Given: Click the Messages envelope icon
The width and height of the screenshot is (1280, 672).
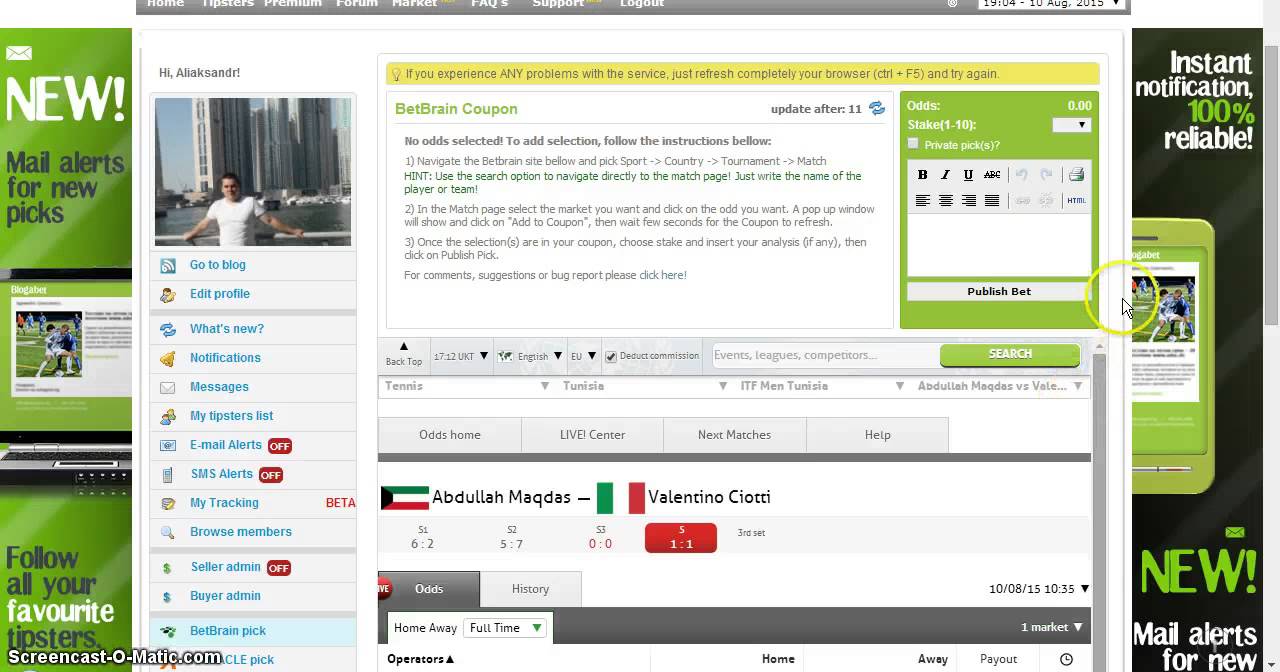Looking at the screenshot, I should click(168, 388).
